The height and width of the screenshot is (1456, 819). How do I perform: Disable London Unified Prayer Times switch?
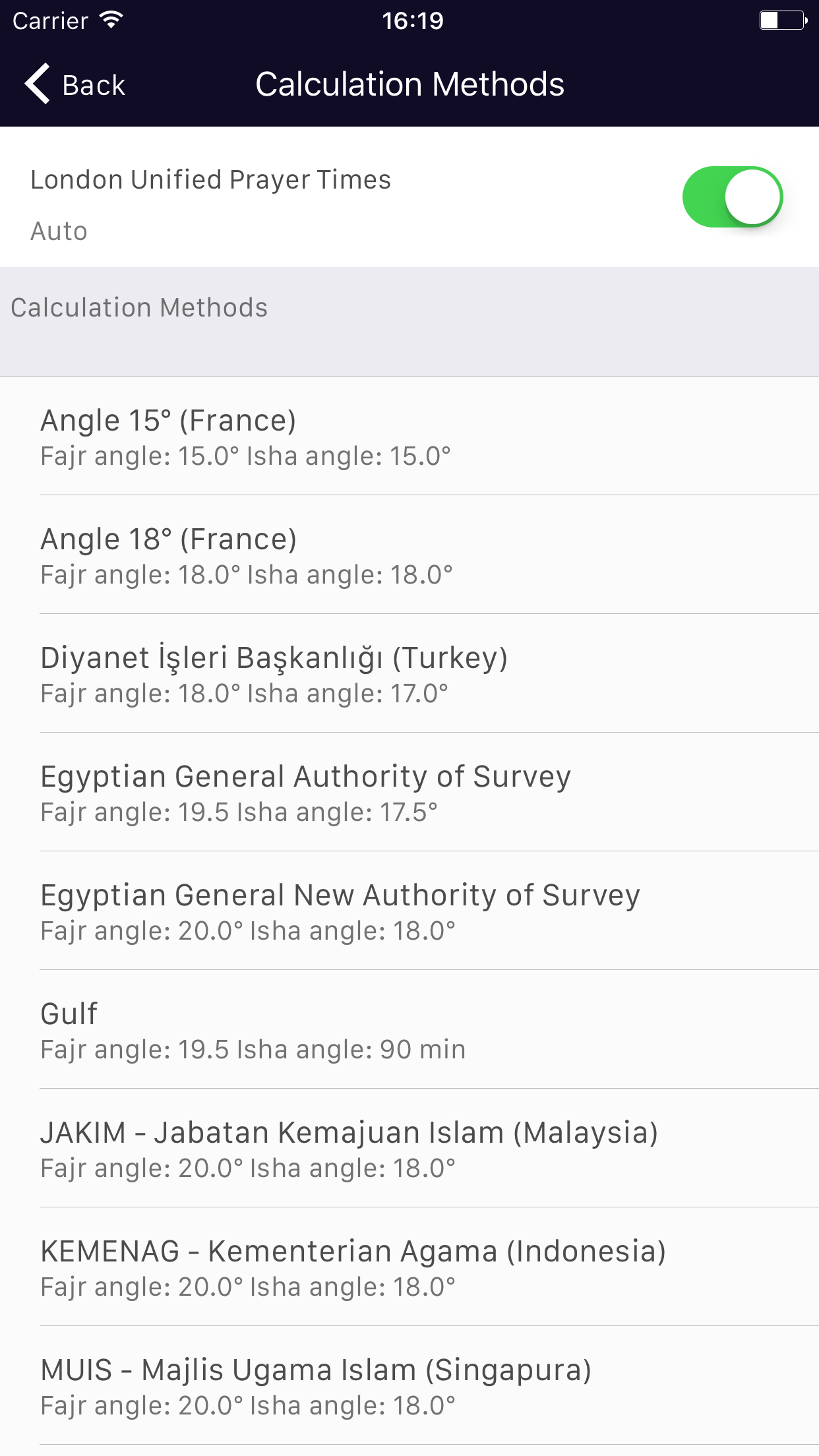(x=732, y=197)
